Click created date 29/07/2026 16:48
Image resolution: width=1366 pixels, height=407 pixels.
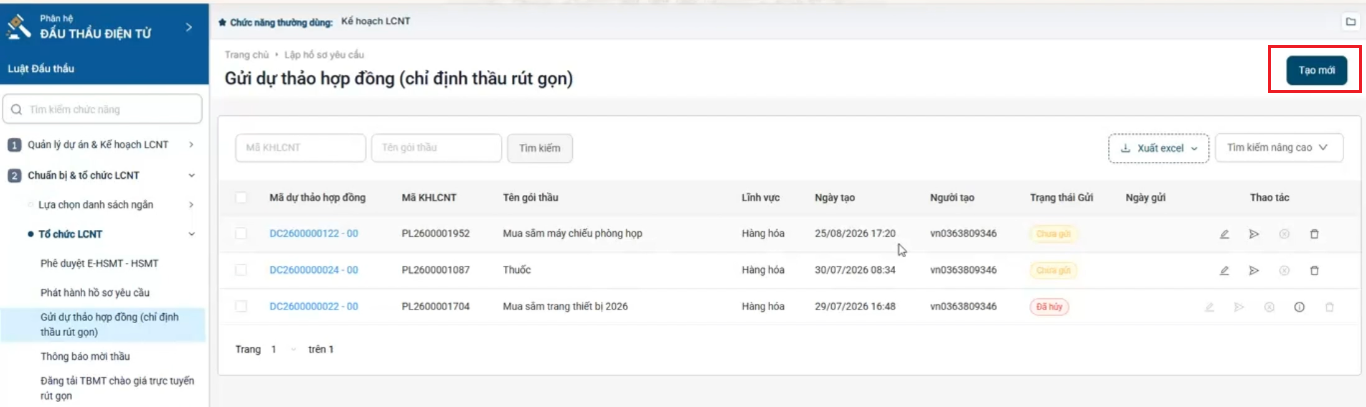pyautogui.click(x=855, y=306)
